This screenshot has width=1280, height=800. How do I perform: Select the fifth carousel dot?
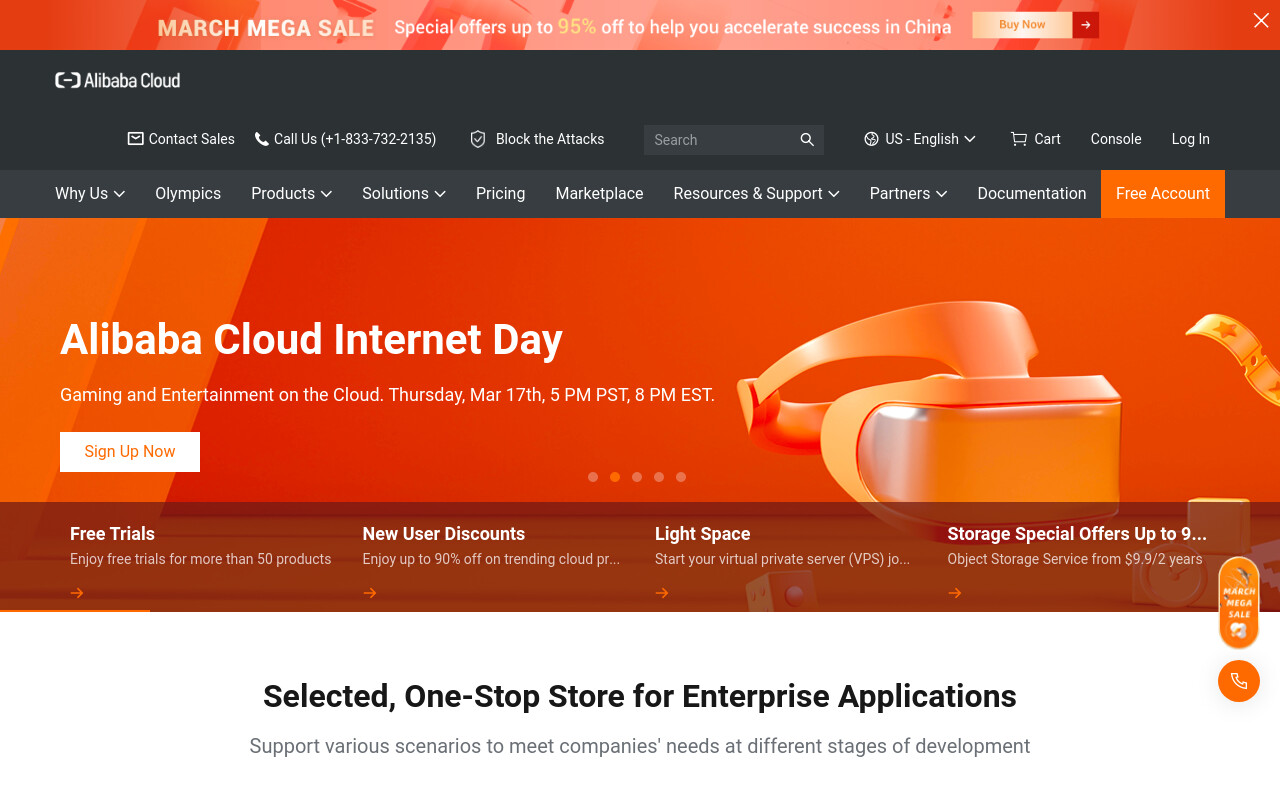point(681,477)
